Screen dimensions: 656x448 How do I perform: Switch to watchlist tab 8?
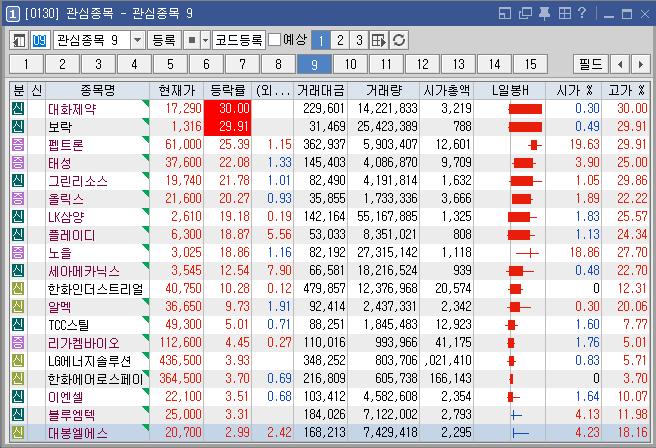click(x=278, y=64)
